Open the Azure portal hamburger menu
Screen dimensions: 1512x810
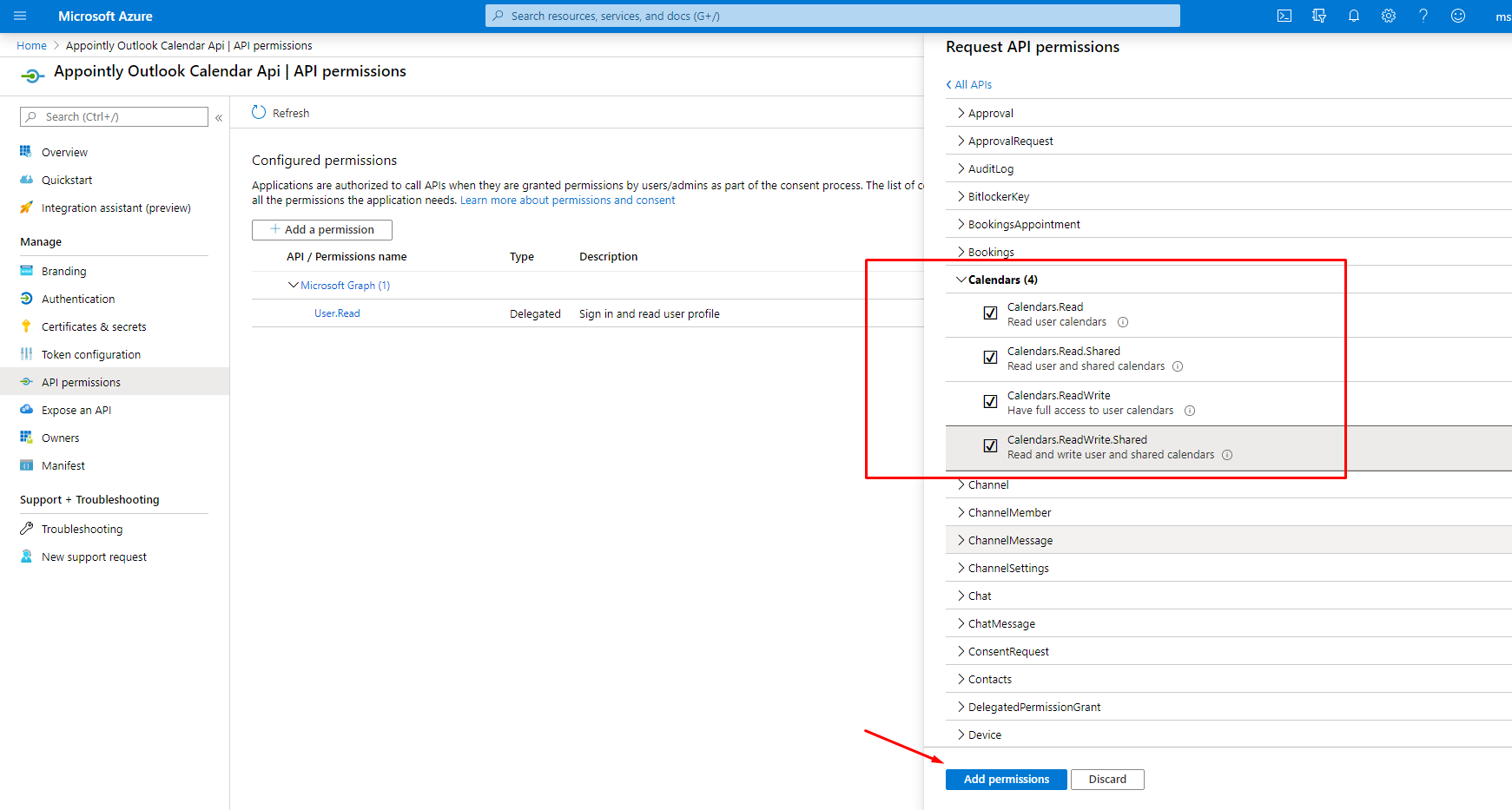point(20,16)
